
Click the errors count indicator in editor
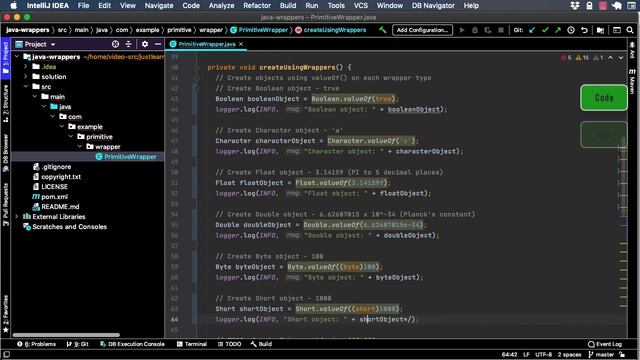(x=567, y=58)
